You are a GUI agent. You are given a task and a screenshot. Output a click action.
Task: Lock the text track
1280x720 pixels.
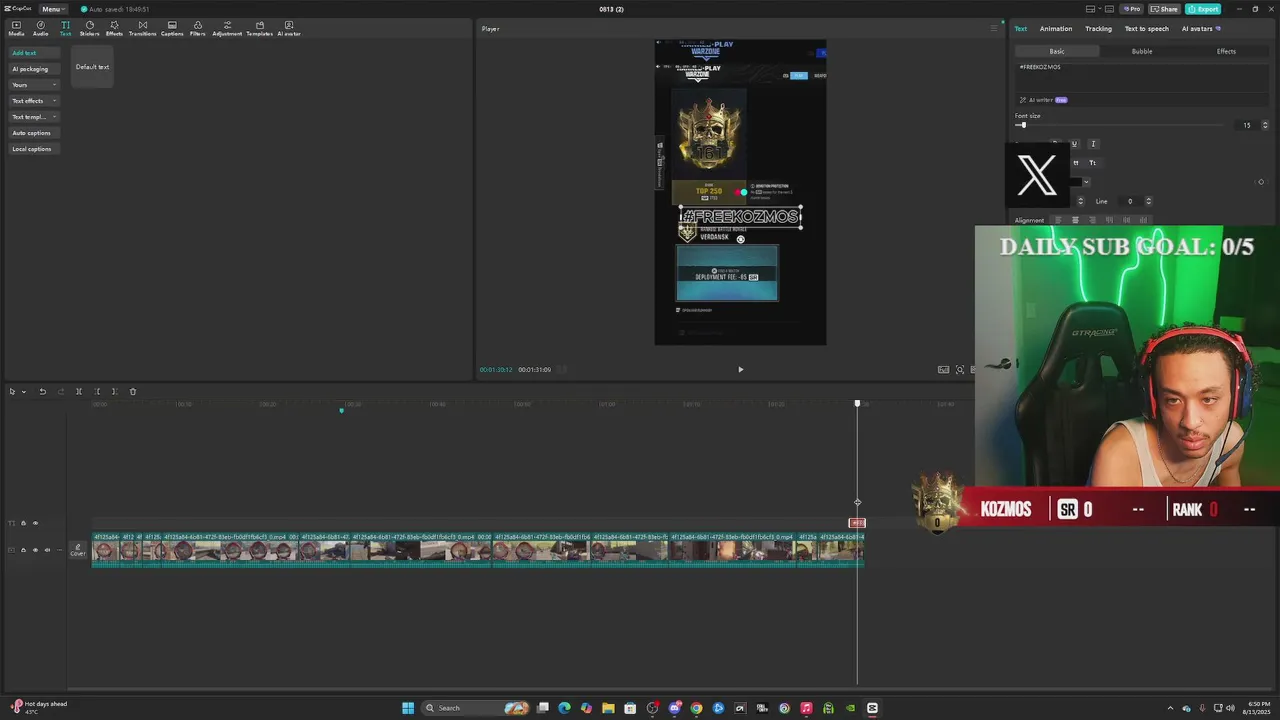[23, 523]
